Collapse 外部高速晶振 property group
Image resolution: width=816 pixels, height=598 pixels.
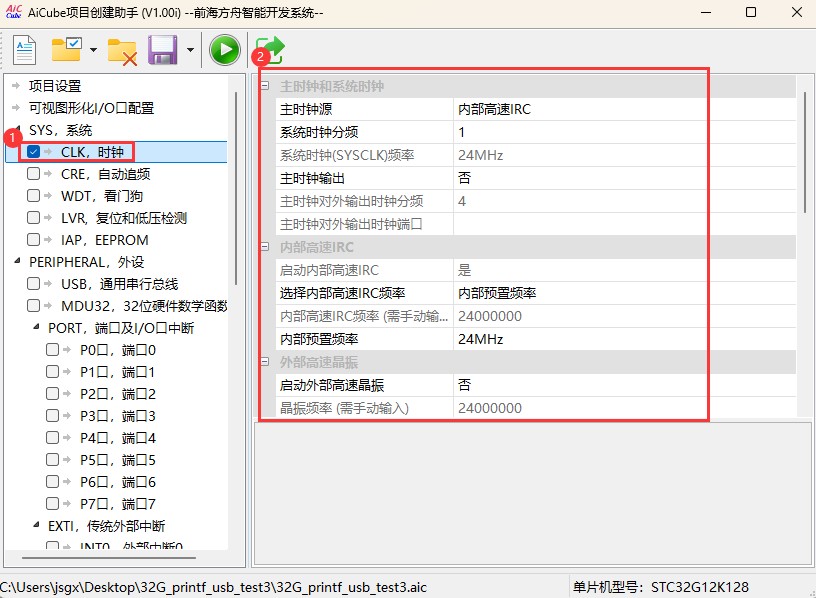click(x=265, y=362)
